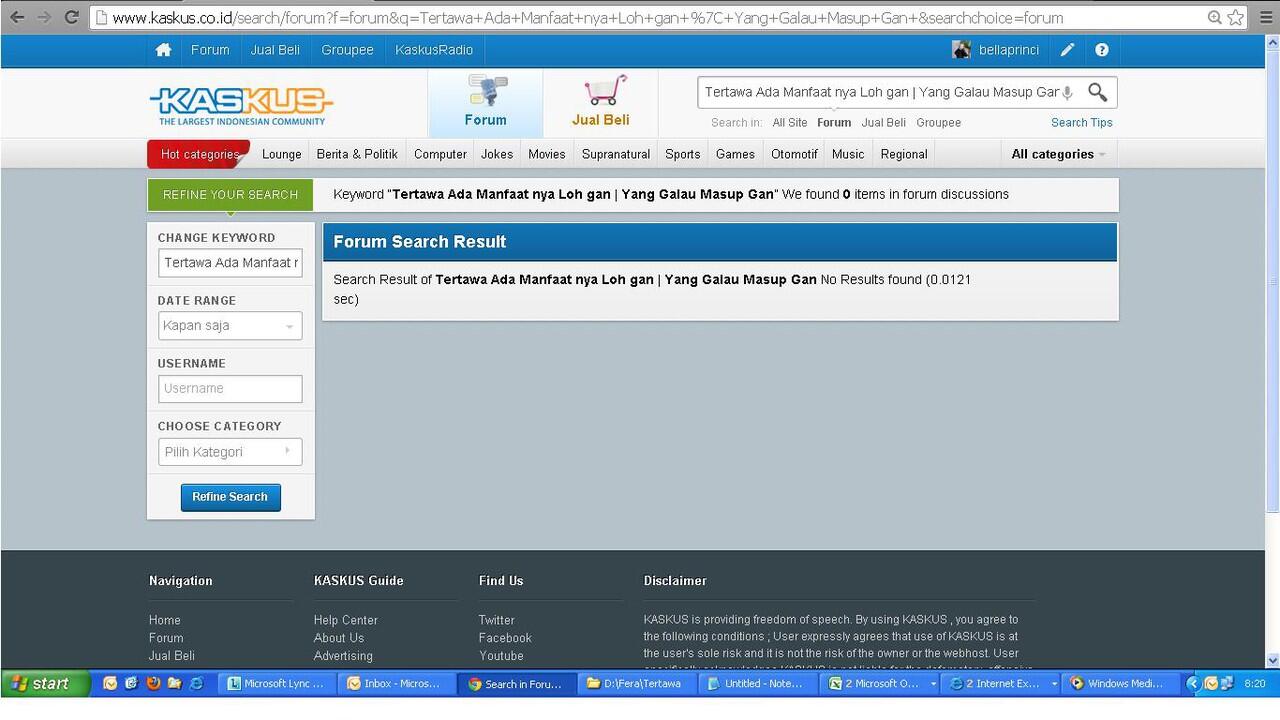Bookmark this page with the star icon

(x=1235, y=17)
